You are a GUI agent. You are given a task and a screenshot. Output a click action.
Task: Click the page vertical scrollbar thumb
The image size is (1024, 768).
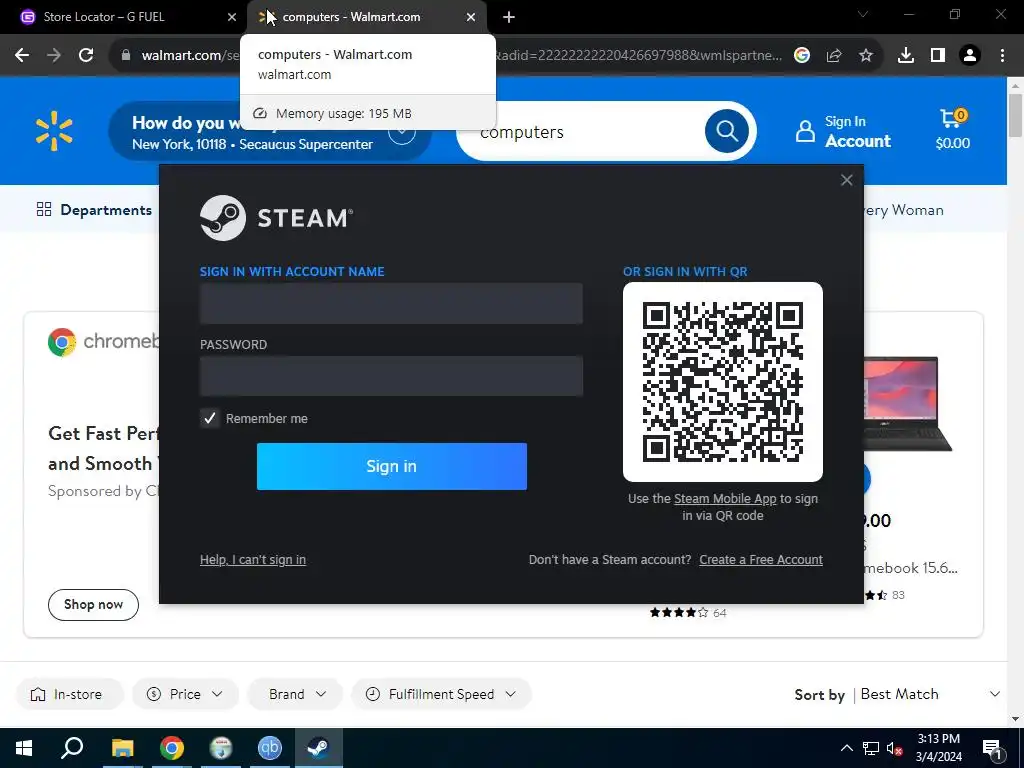coord(1015,115)
